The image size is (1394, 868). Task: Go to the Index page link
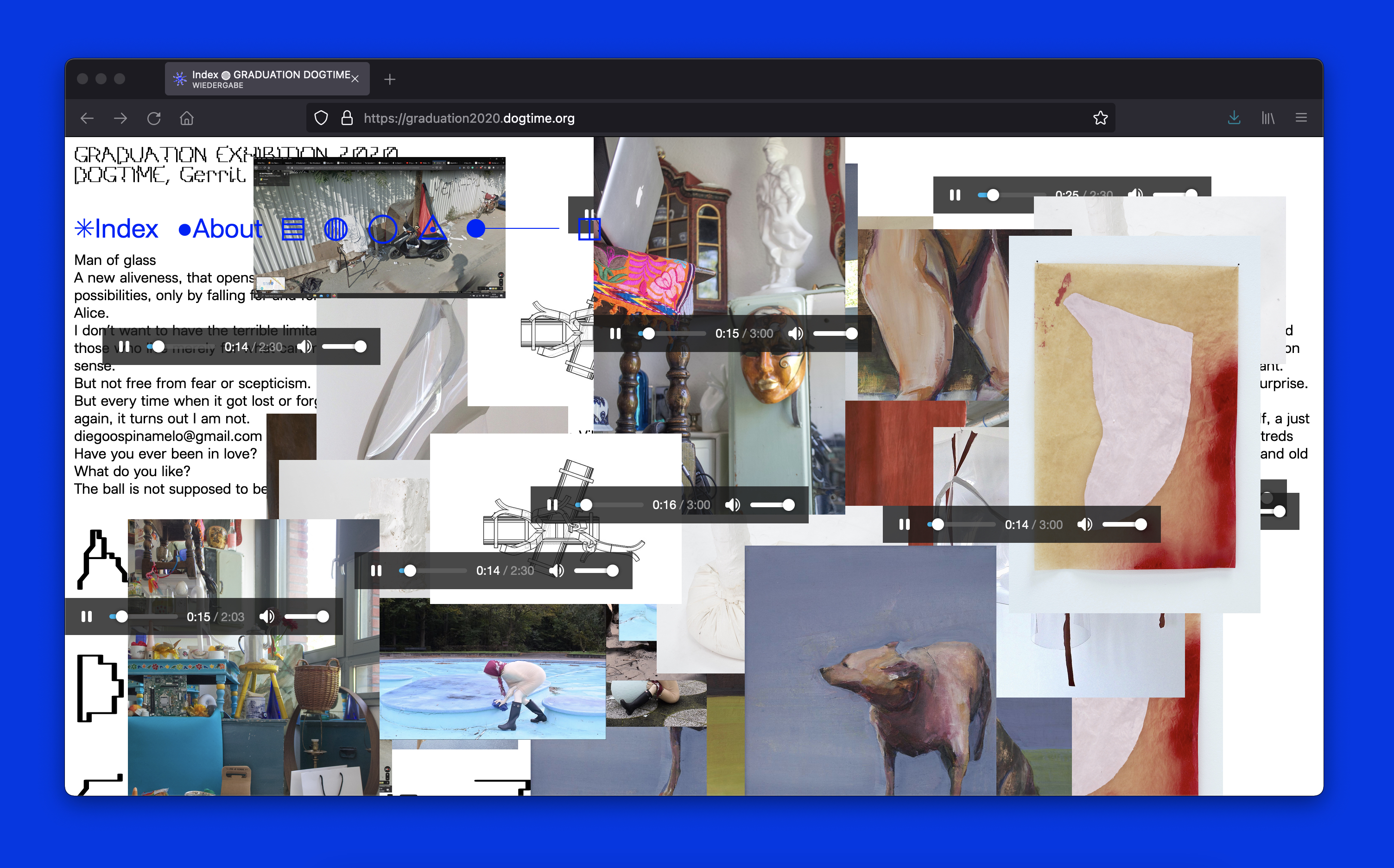click(117, 229)
